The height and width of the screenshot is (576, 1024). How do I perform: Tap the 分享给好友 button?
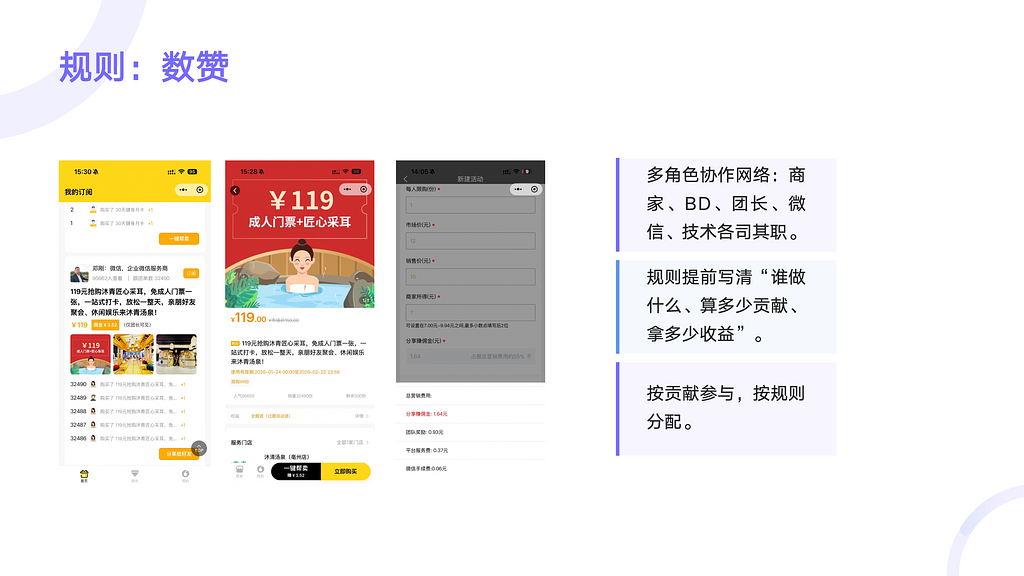176,454
